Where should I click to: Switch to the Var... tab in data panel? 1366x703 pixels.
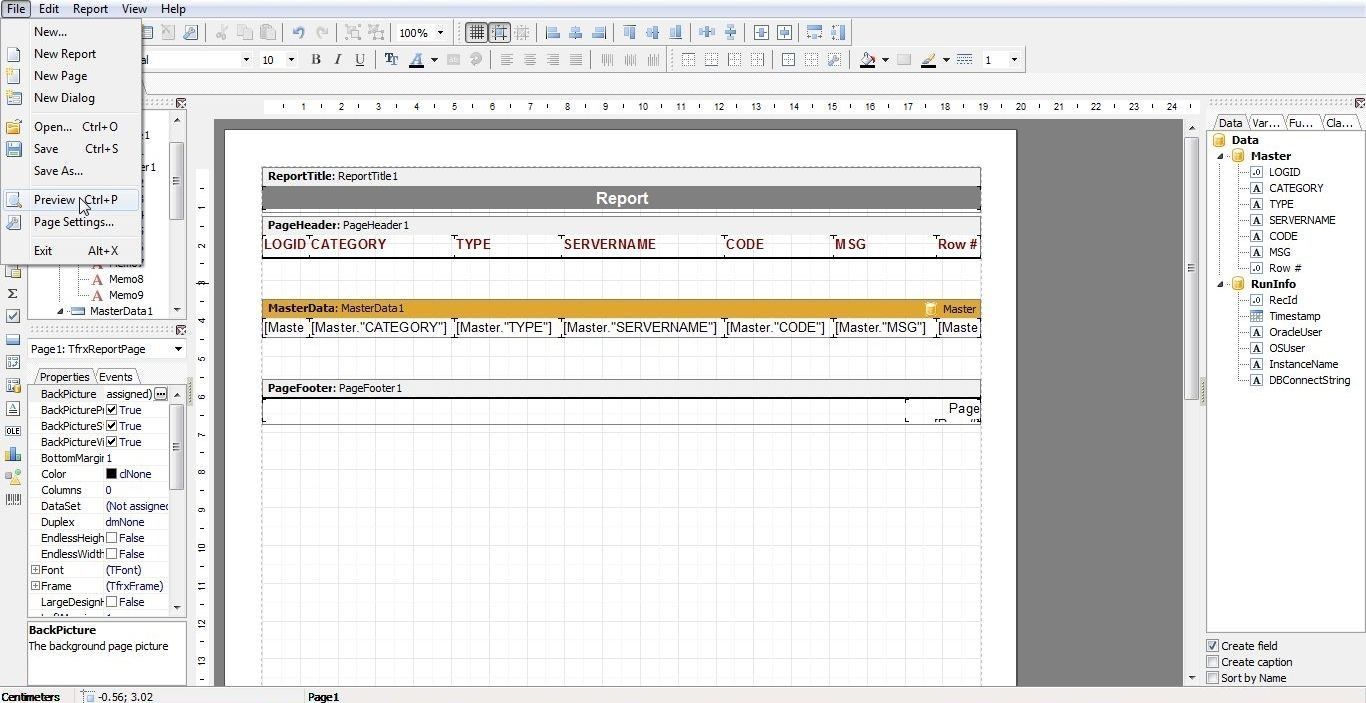point(1265,123)
